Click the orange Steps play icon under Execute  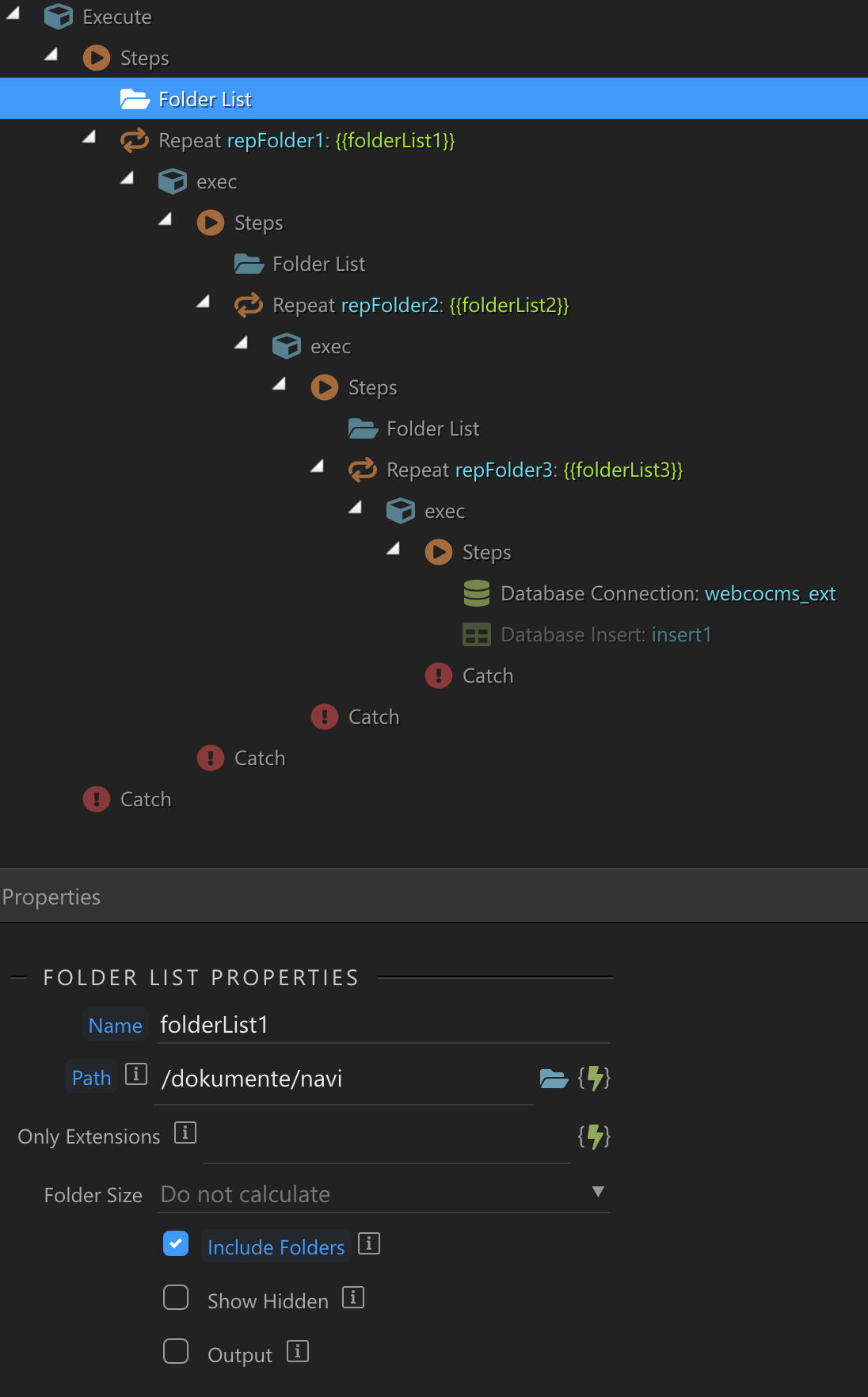(95, 58)
